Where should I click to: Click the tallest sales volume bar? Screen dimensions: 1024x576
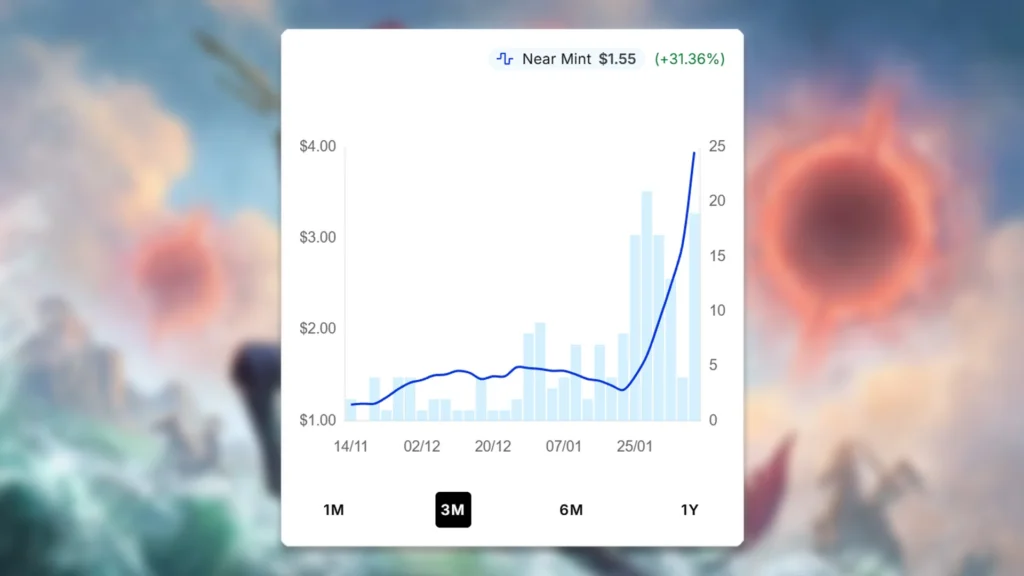(x=645, y=300)
